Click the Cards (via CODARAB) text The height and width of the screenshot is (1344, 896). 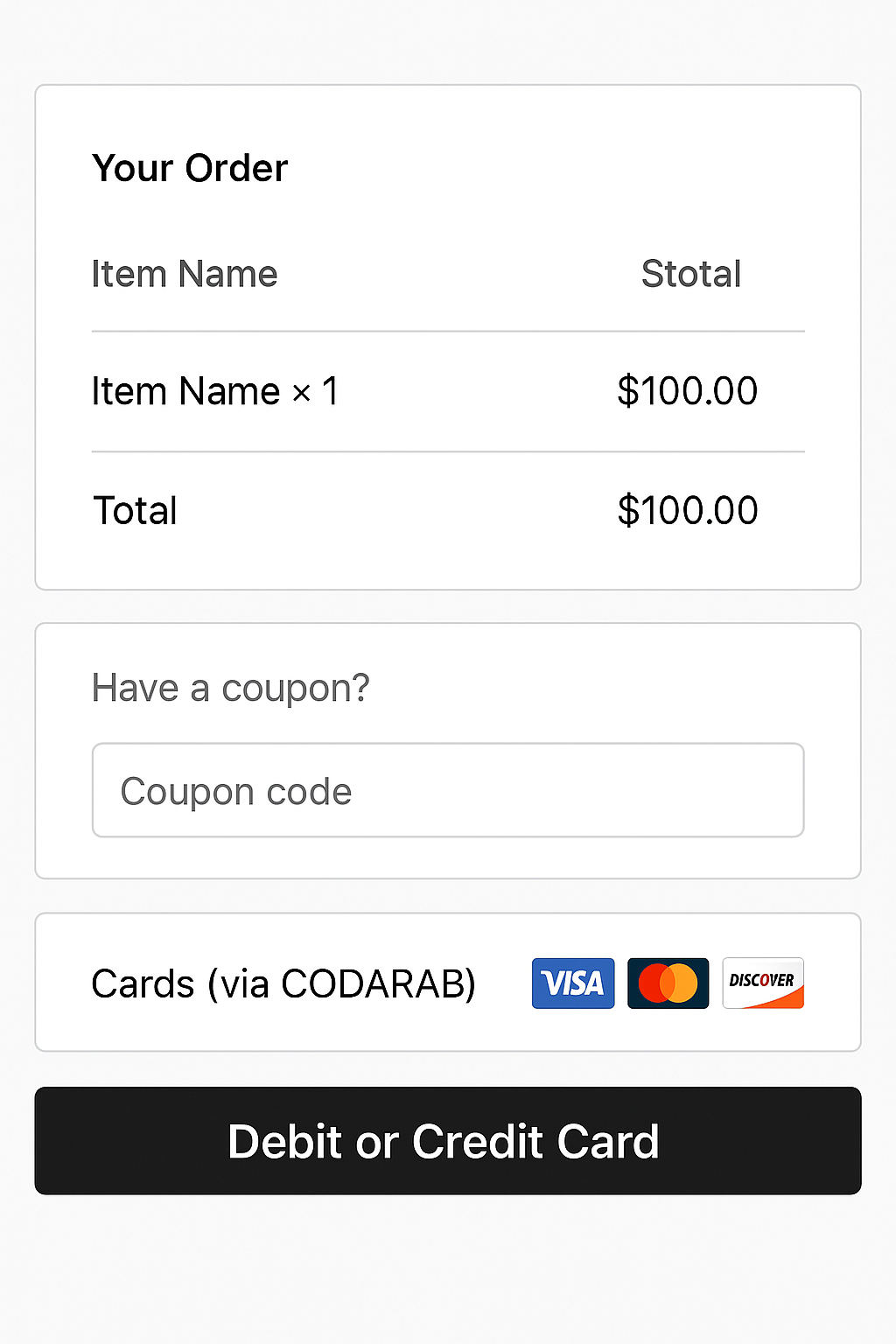(283, 983)
